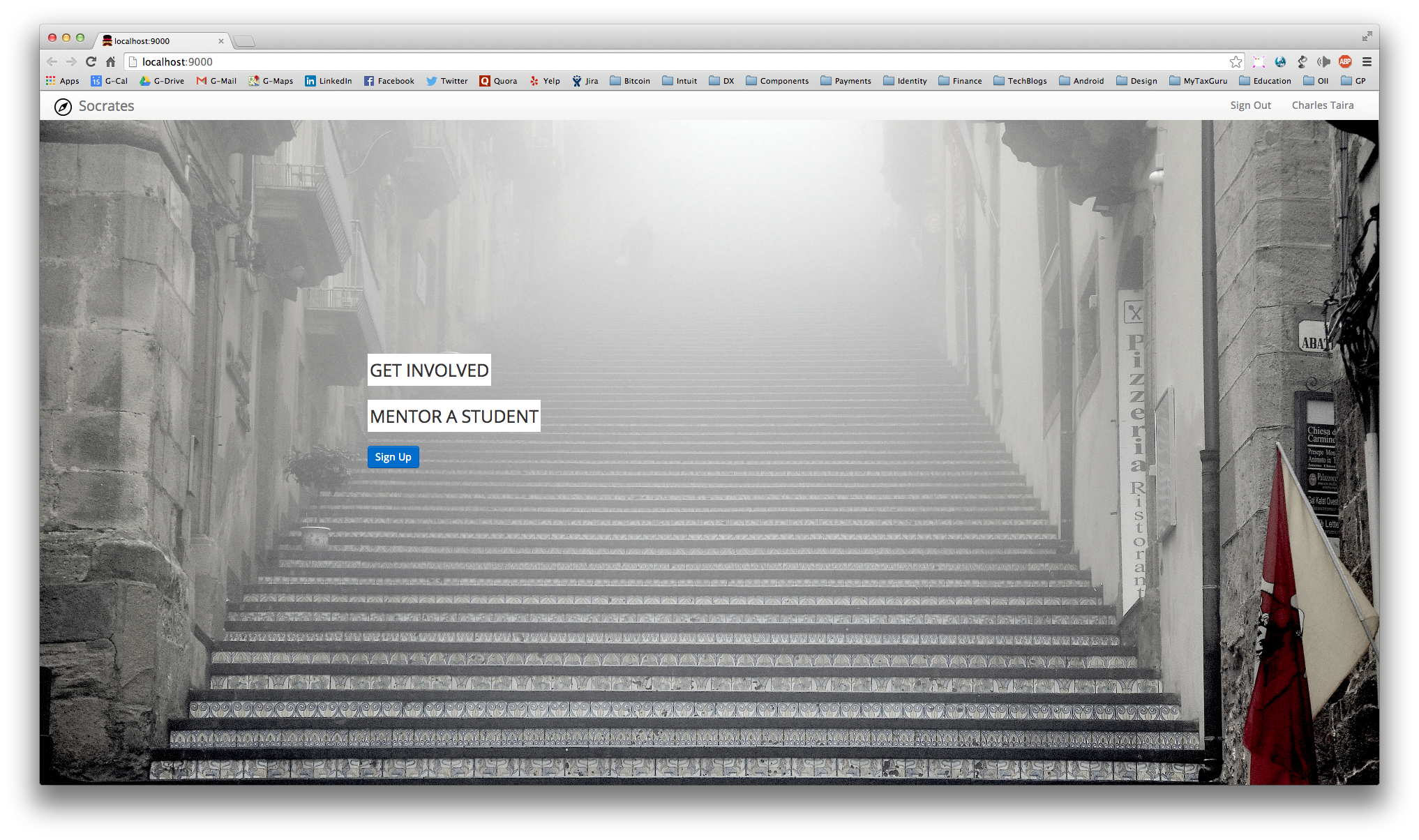The image size is (1419, 840).
Task: Click the Sign Out link
Action: (1250, 105)
